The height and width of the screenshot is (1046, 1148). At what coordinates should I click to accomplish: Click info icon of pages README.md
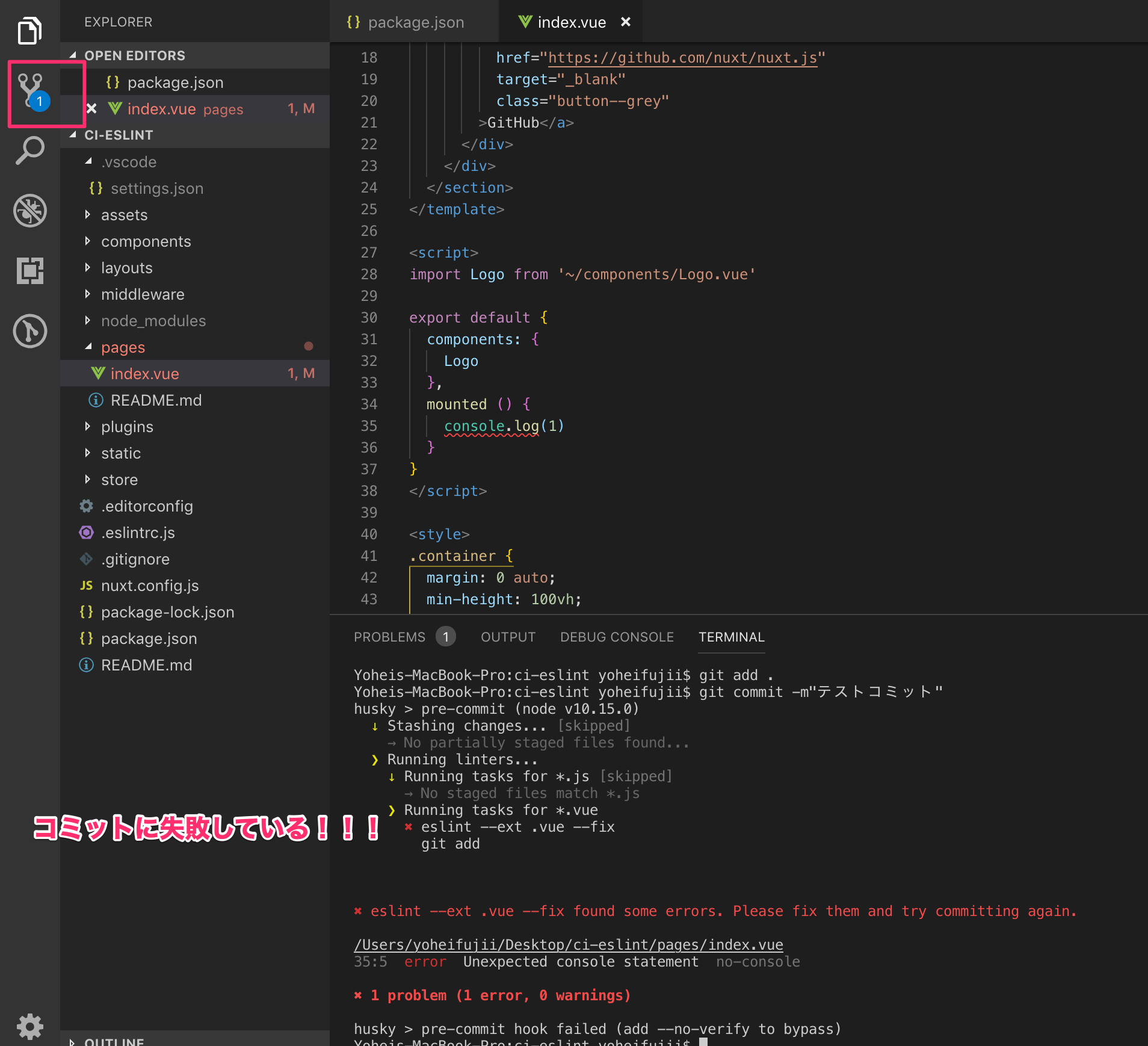pyautogui.click(x=96, y=400)
